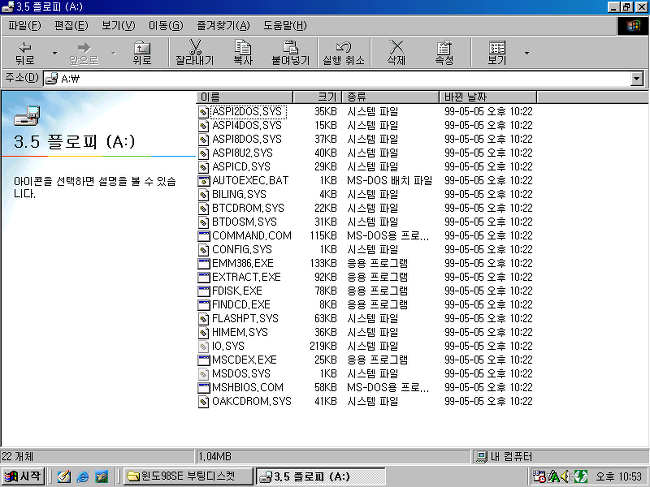Screen dimensions: 650x487
Task: Open the 즐겨찾기(A) menu
Action: click(x=223, y=26)
